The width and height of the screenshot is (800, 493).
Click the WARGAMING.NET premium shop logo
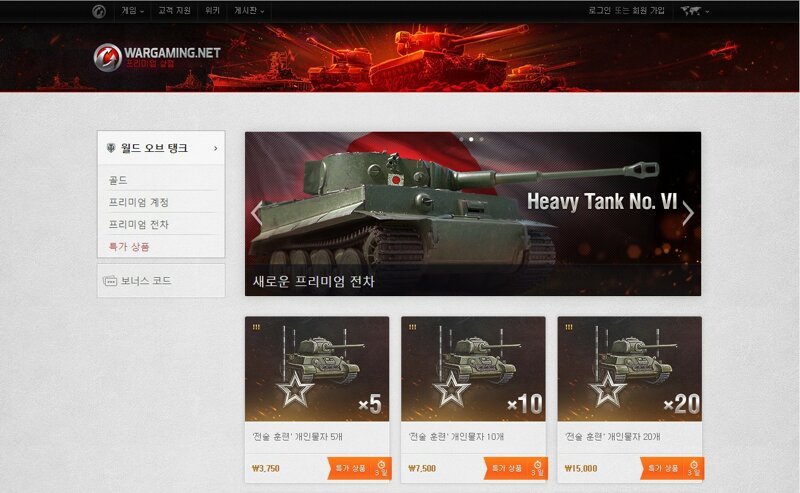pyautogui.click(x=157, y=57)
